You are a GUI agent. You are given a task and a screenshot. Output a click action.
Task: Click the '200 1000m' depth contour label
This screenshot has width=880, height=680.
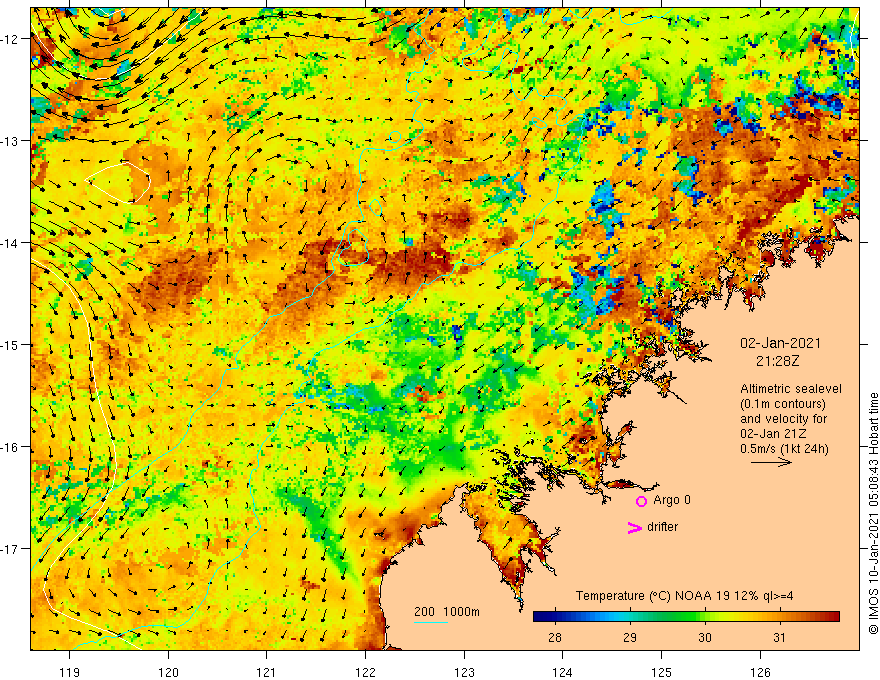tap(447, 612)
